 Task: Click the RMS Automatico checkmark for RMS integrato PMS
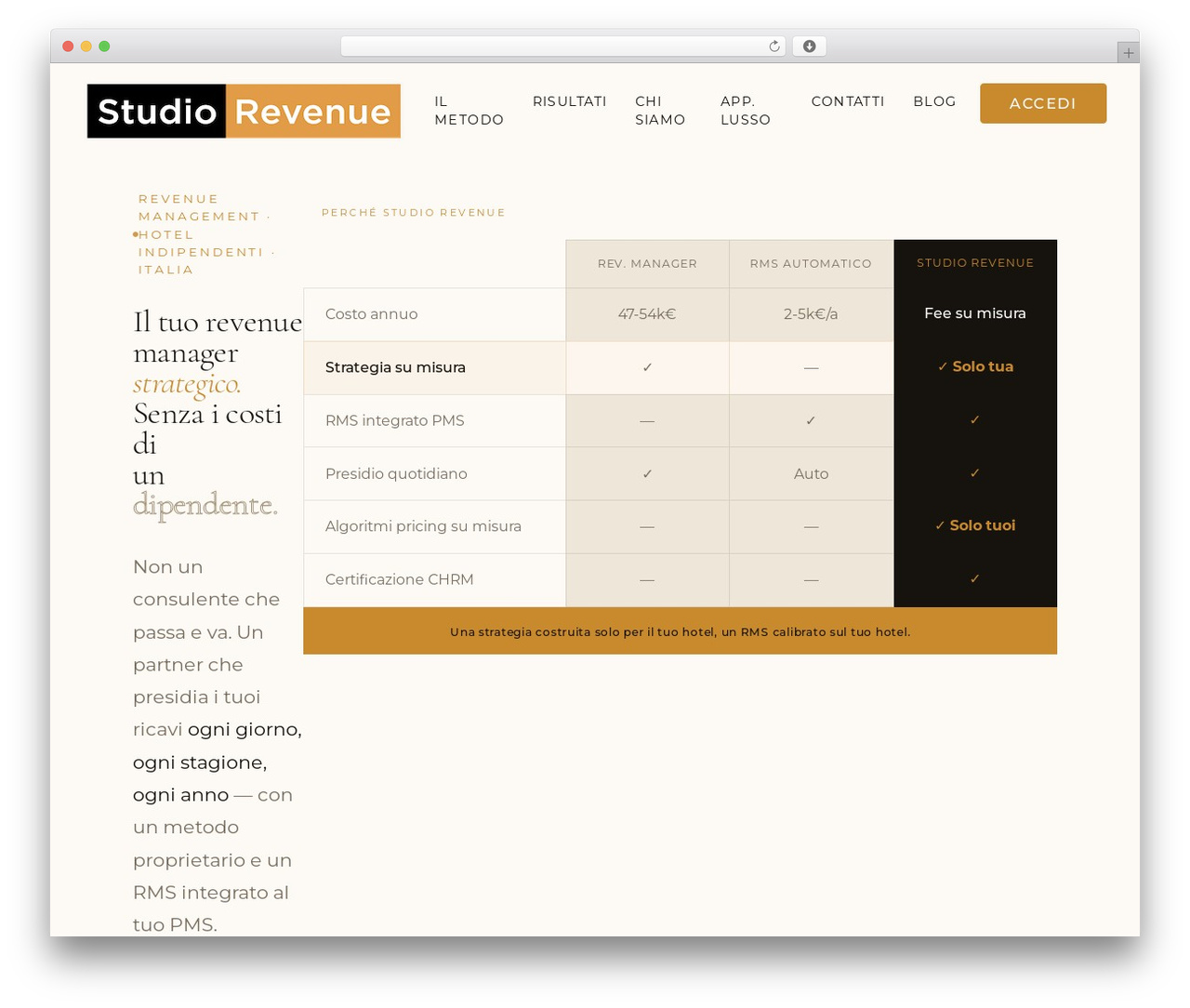(x=811, y=420)
